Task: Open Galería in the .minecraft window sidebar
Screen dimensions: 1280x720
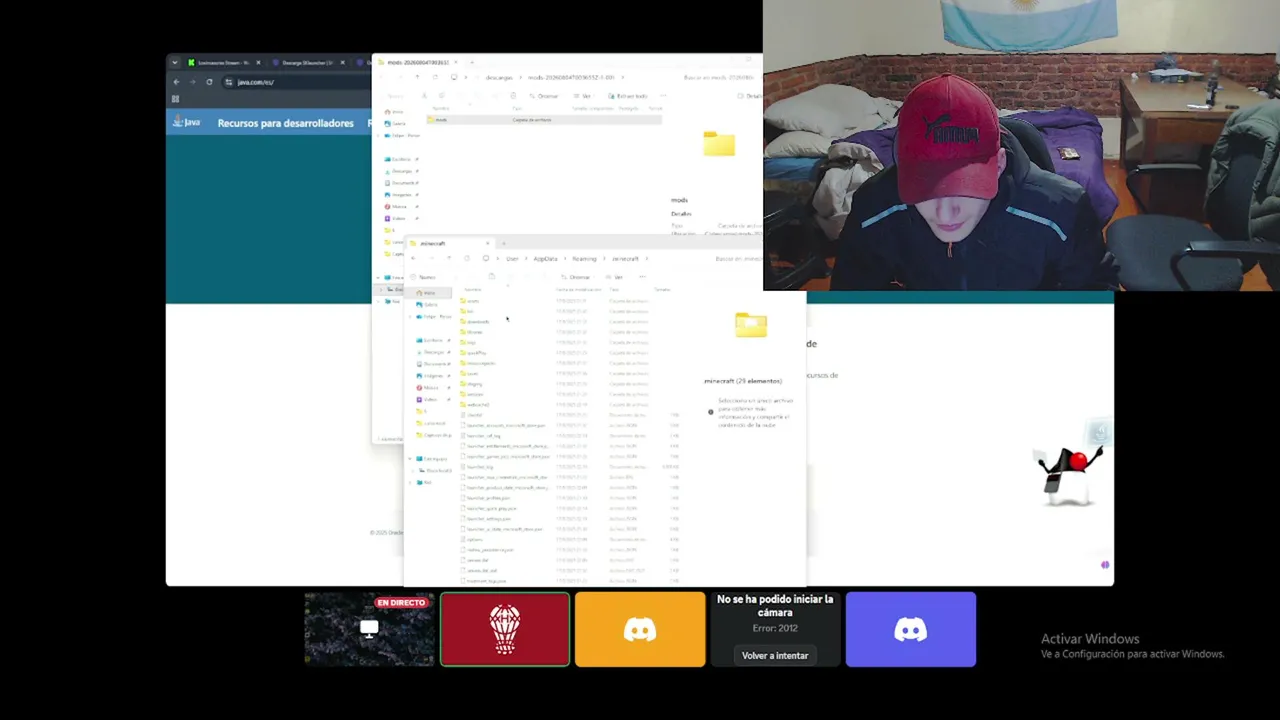Action: [429, 305]
